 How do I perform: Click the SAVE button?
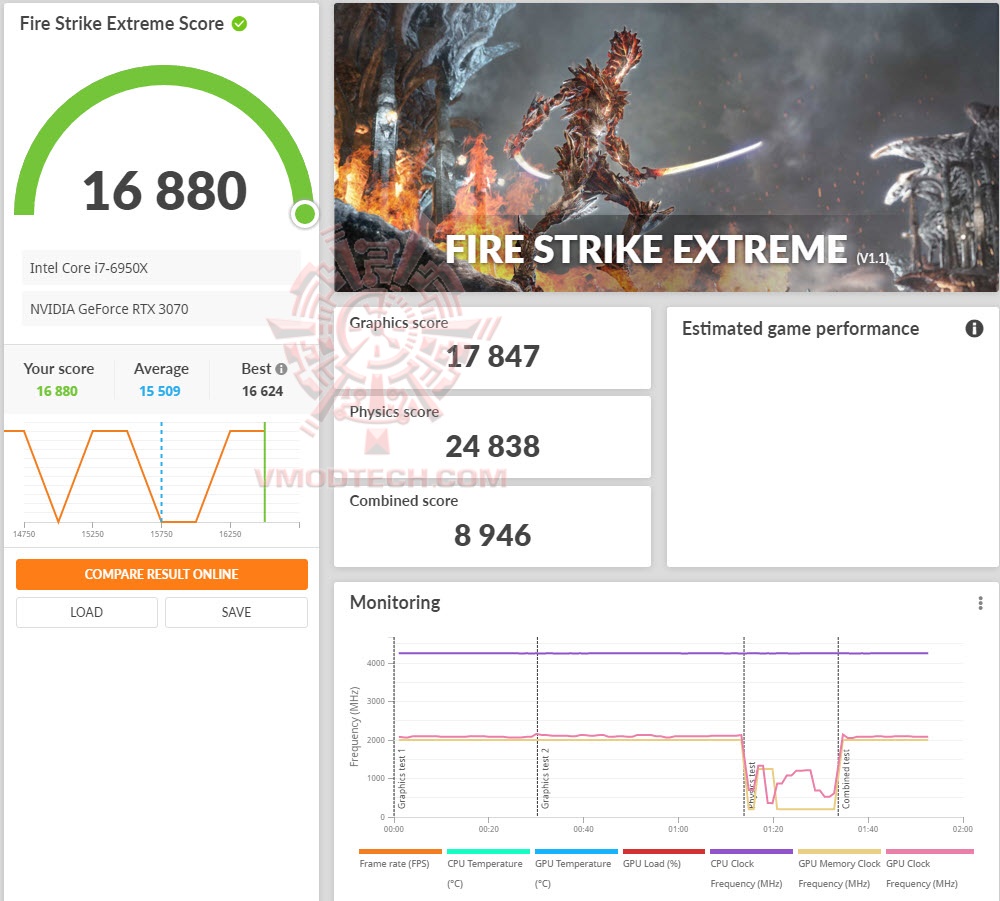236,612
